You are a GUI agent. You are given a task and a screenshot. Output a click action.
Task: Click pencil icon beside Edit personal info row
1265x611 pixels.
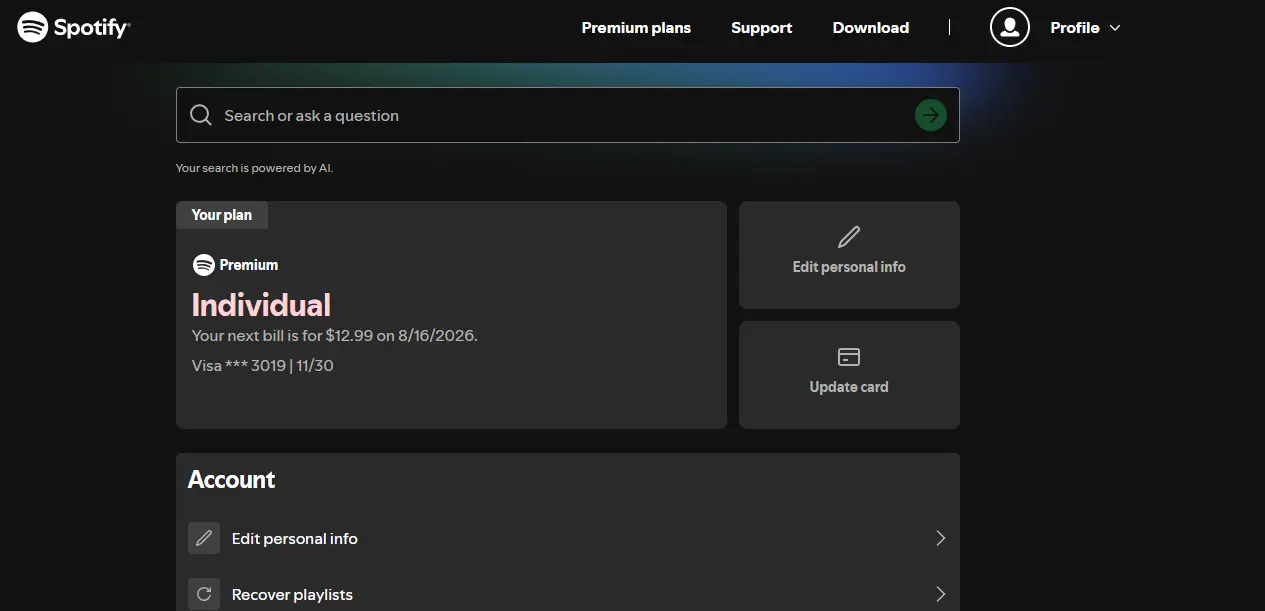(204, 538)
